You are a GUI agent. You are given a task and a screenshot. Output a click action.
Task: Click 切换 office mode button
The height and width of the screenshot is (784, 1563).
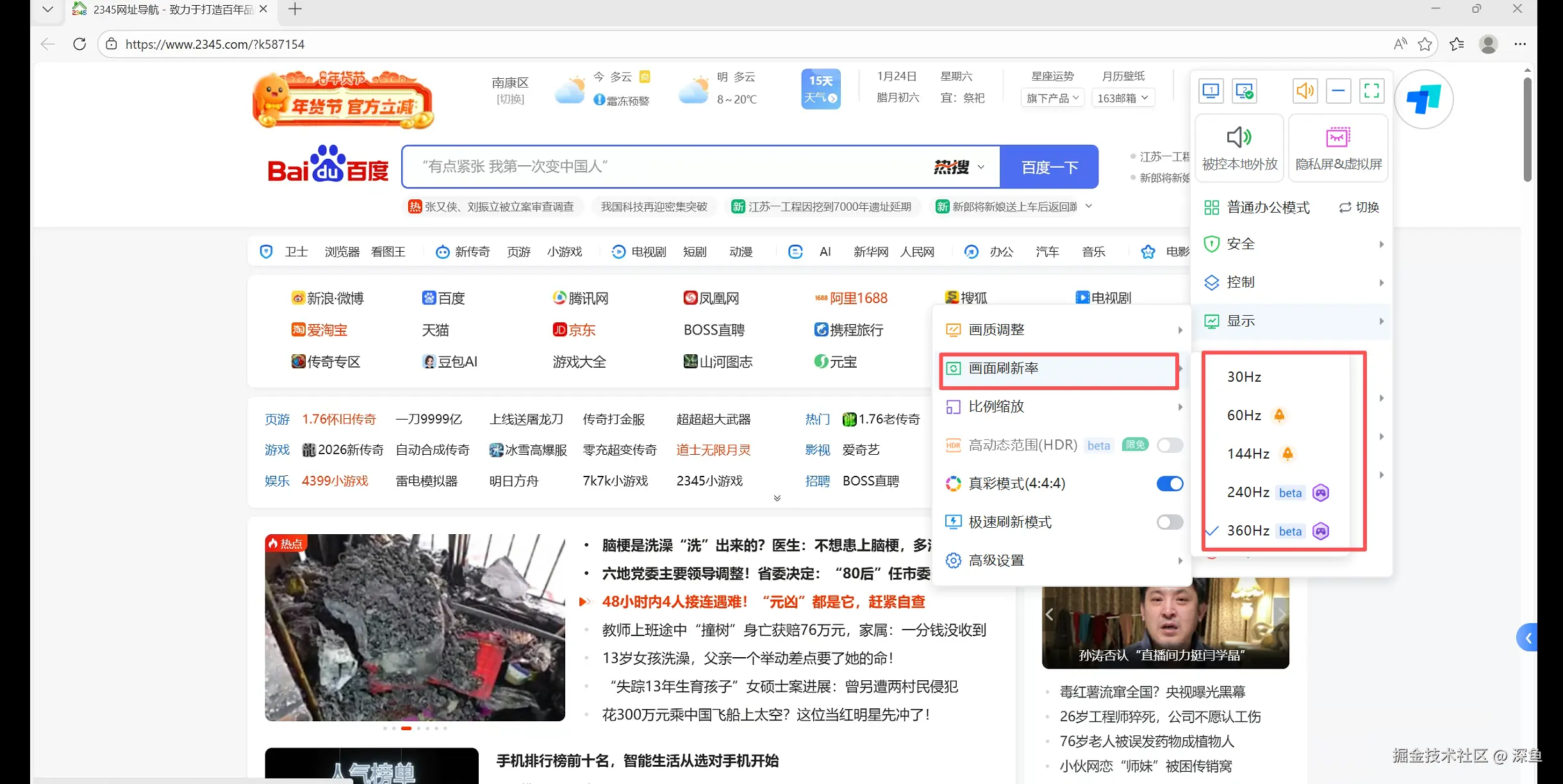click(x=1359, y=208)
